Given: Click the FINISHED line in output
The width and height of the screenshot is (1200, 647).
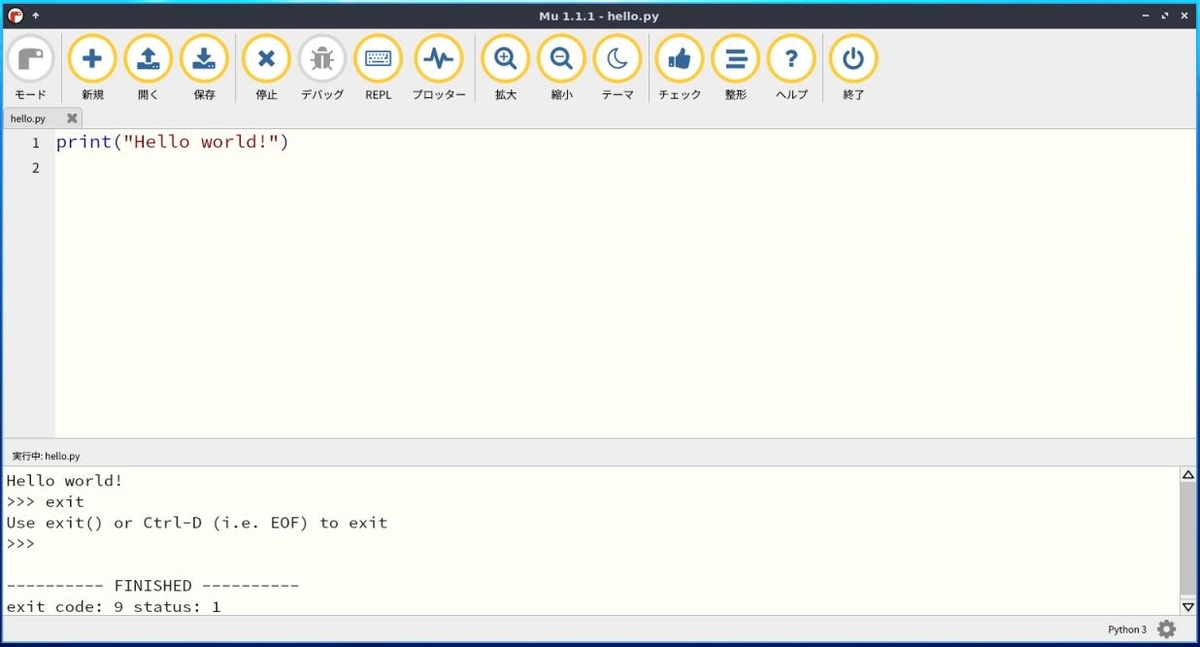Looking at the screenshot, I should point(152,585).
